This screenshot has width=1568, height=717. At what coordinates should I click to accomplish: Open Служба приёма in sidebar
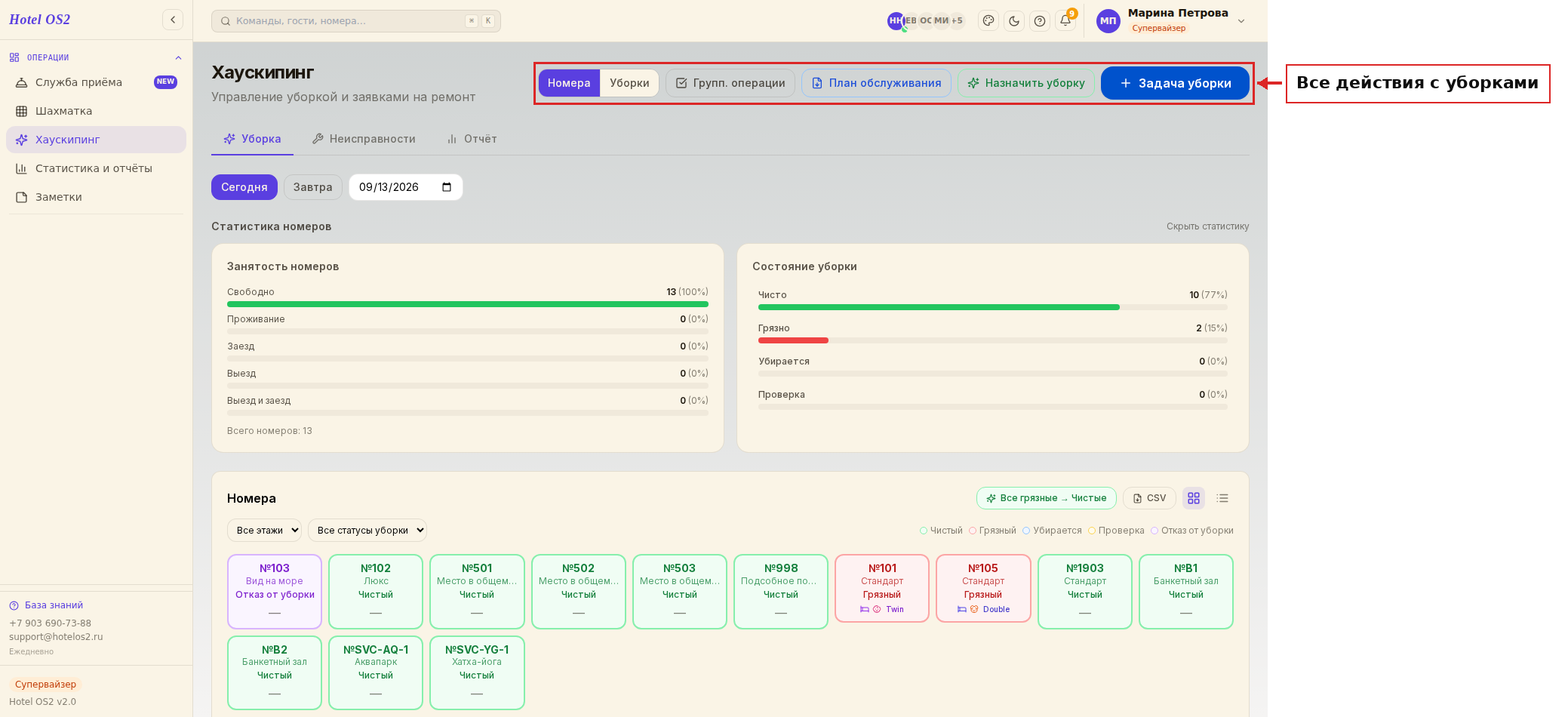(x=96, y=82)
